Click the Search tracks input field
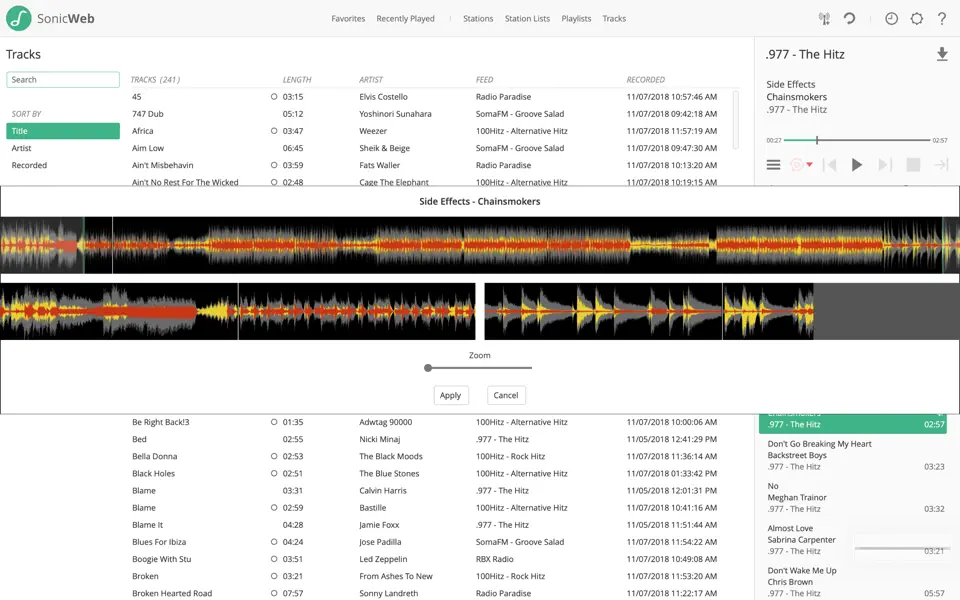The image size is (960, 600). coord(63,80)
